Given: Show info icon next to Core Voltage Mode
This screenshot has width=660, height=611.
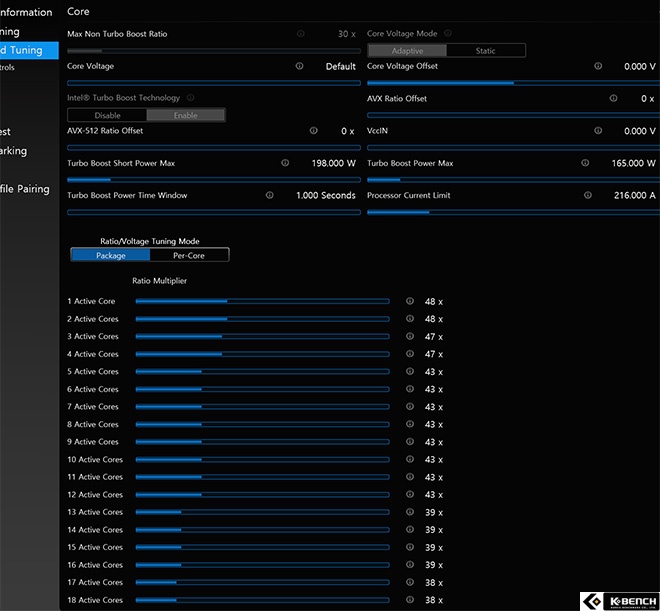Looking at the screenshot, I should (x=448, y=33).
